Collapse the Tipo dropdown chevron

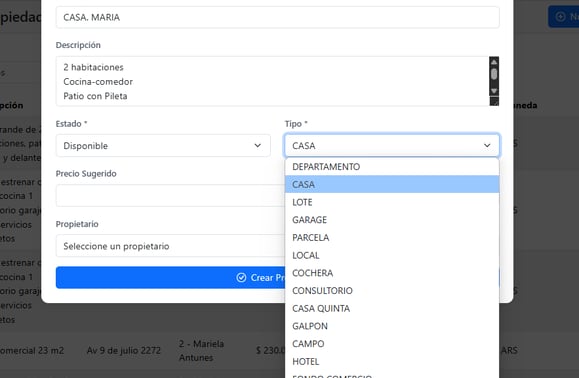[x=487, y=146]
